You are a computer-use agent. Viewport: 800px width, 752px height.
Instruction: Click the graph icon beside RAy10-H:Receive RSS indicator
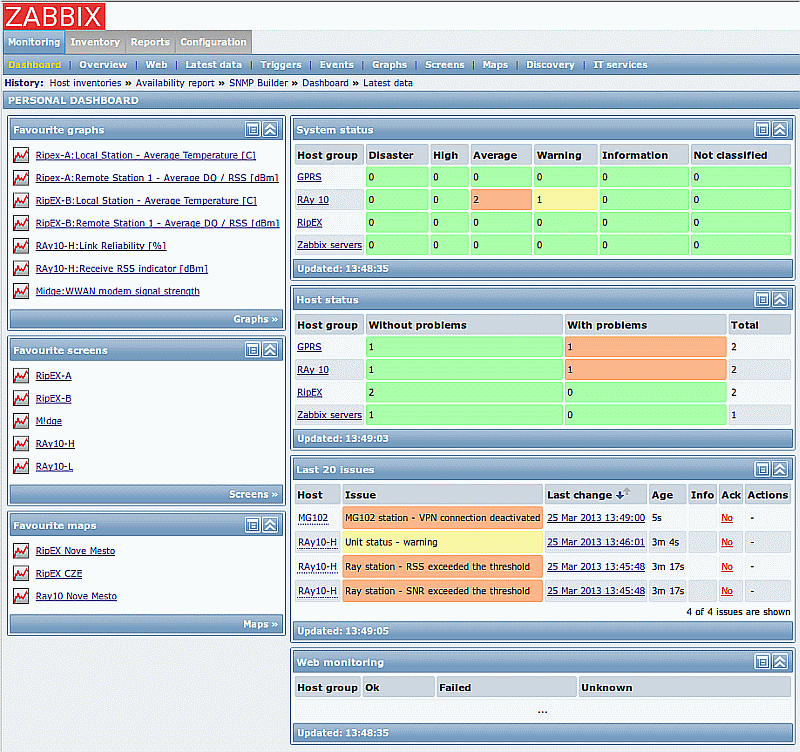pyautogui.click(x=21, y=268)
